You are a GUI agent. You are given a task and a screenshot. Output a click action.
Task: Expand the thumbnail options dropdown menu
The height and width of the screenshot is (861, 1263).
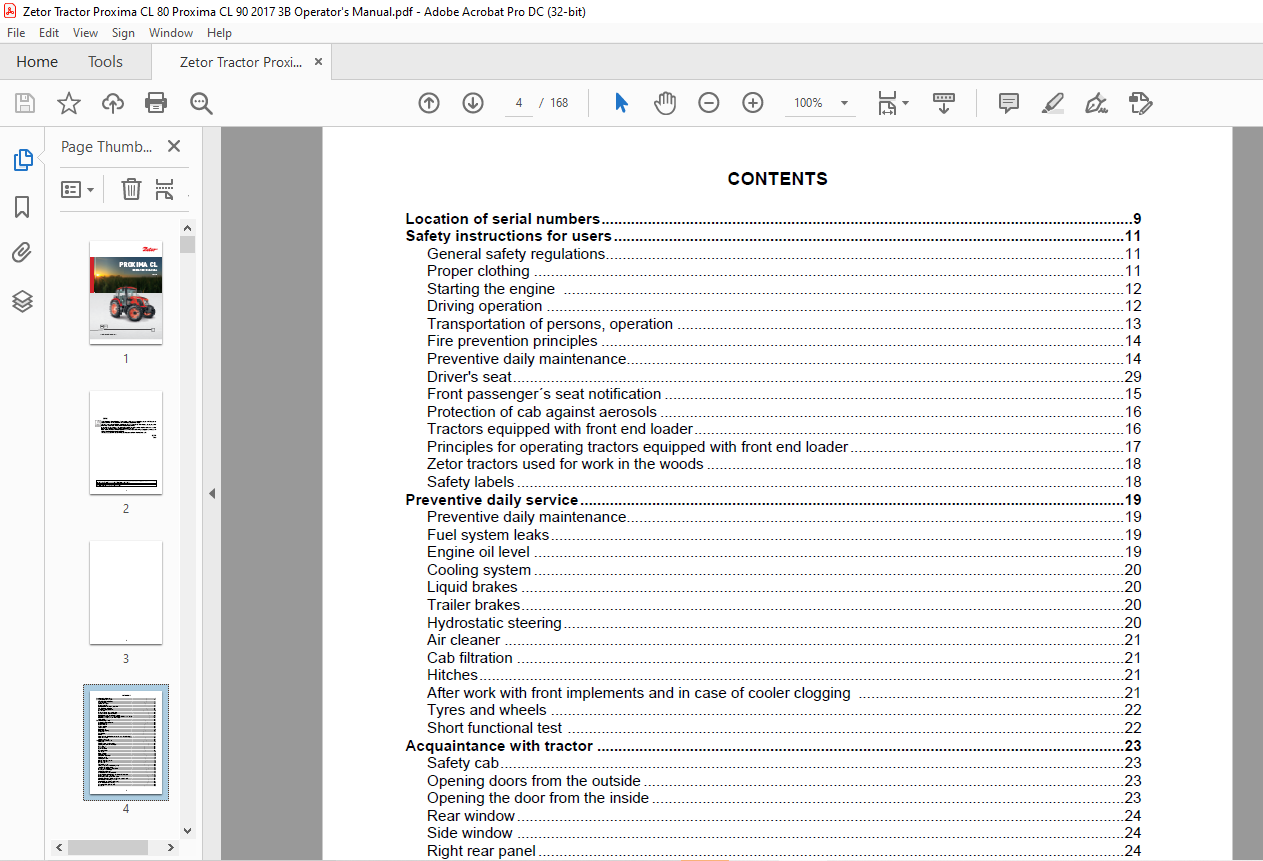coord(77,189)
